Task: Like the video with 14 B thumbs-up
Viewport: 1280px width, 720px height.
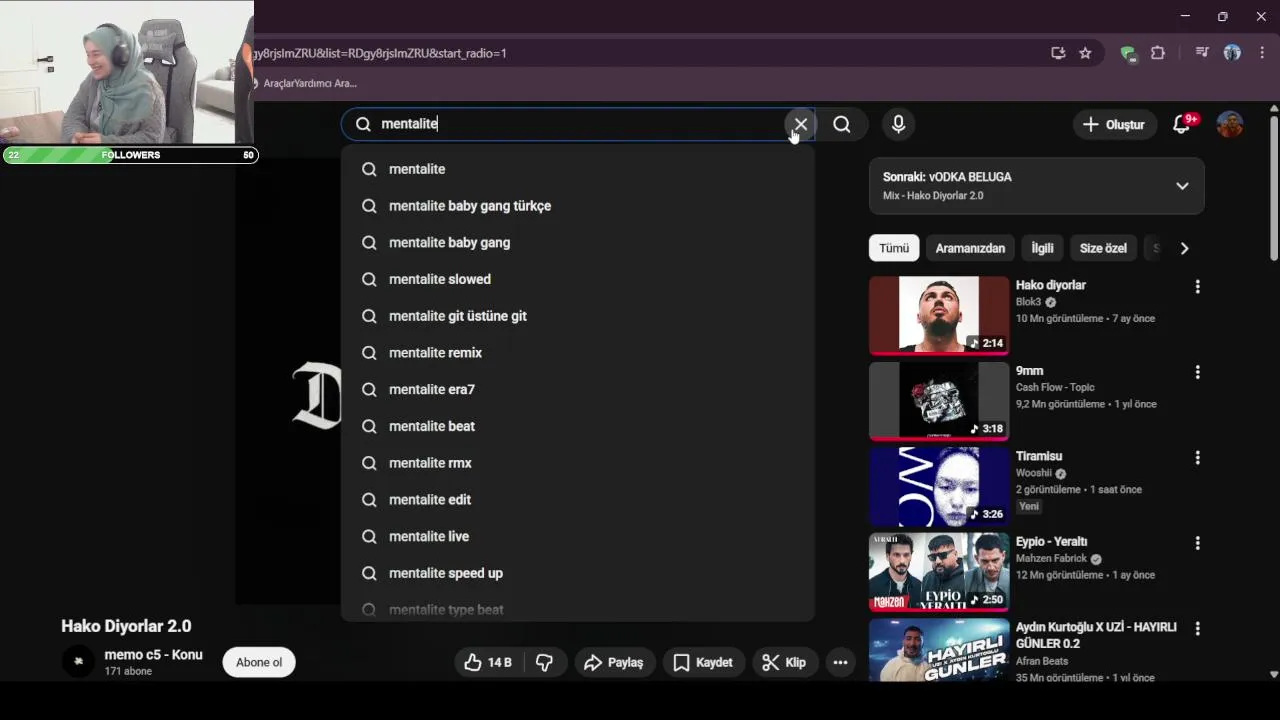Action: click(488, 662)
